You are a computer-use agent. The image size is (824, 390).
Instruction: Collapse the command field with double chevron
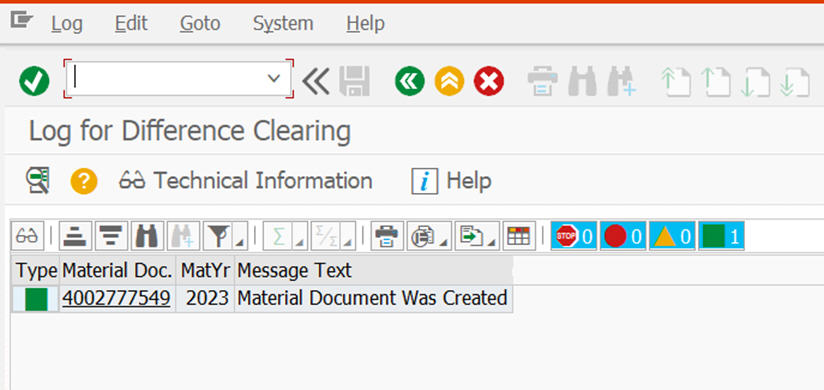[x=315, y=81]
